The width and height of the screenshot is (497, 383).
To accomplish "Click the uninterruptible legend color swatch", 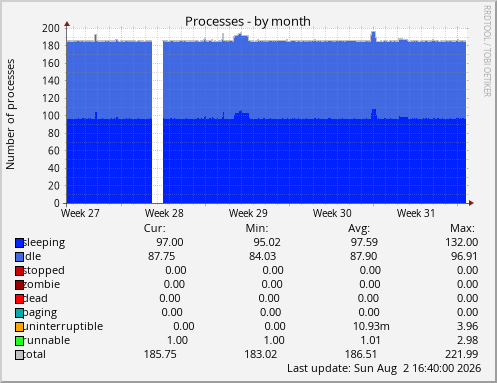I will click(x=19, y=327).
